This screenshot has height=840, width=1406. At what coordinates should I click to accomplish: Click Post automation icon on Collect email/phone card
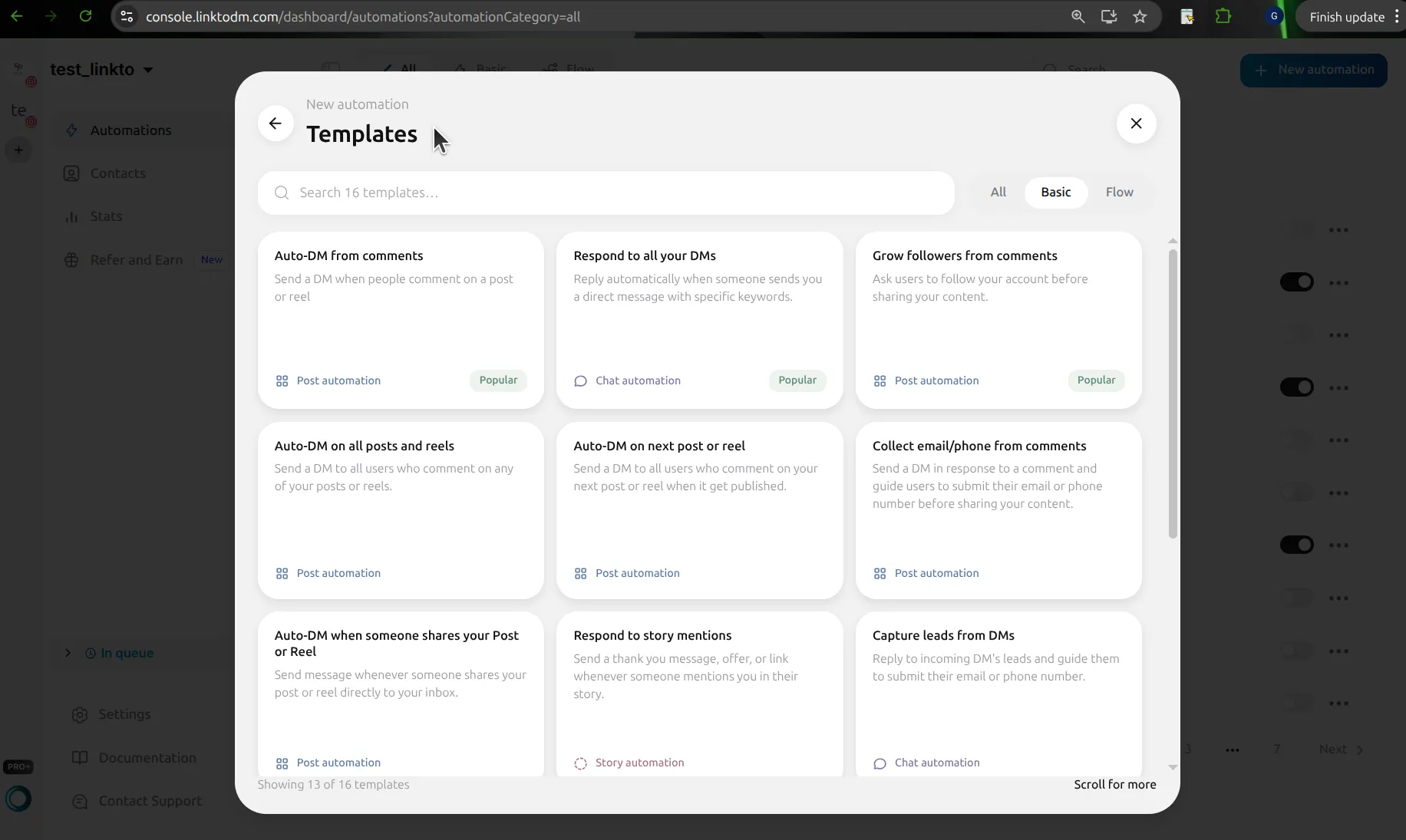point(880,574)
